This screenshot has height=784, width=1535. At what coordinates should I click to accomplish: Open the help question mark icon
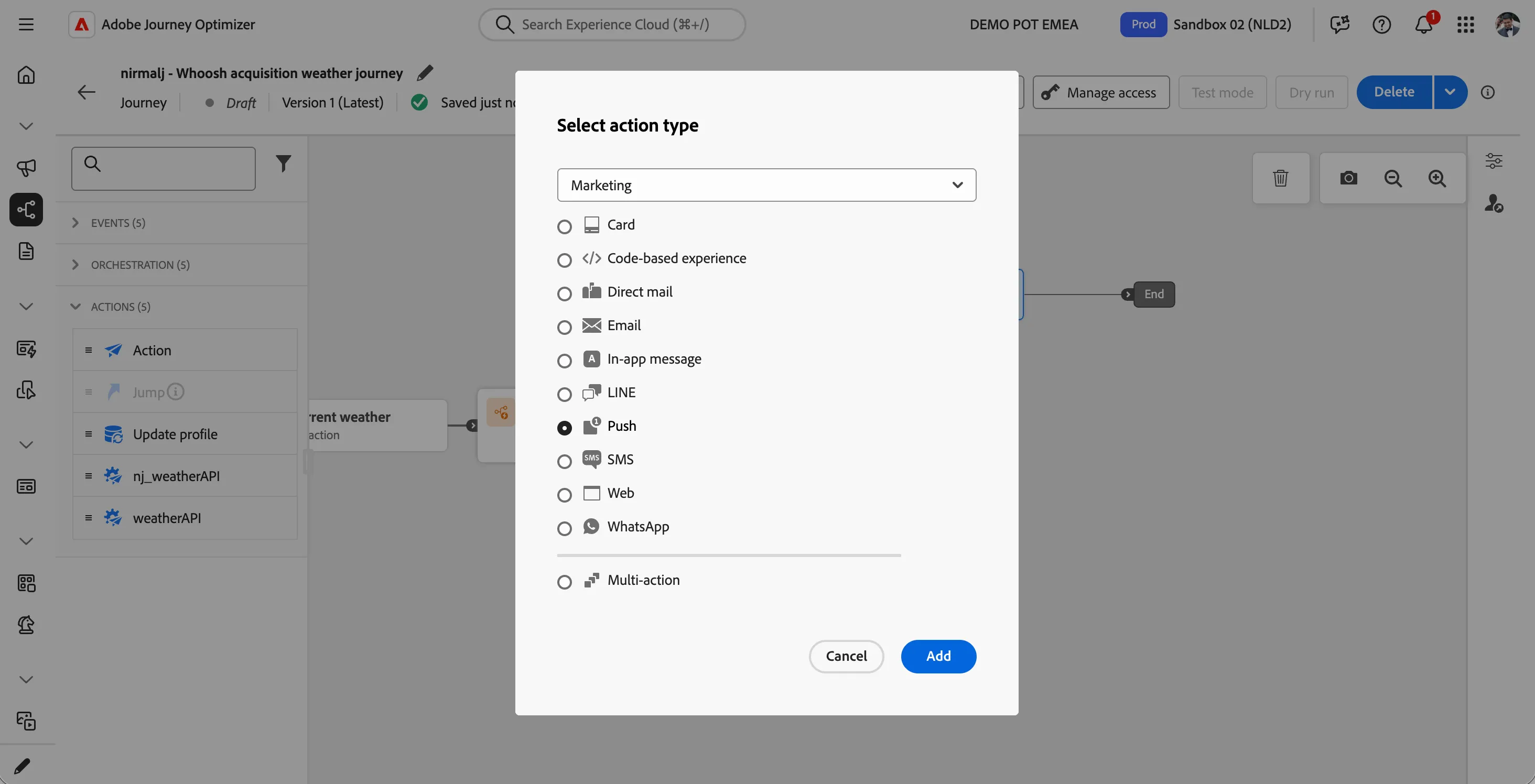[x=1382, y=25]
